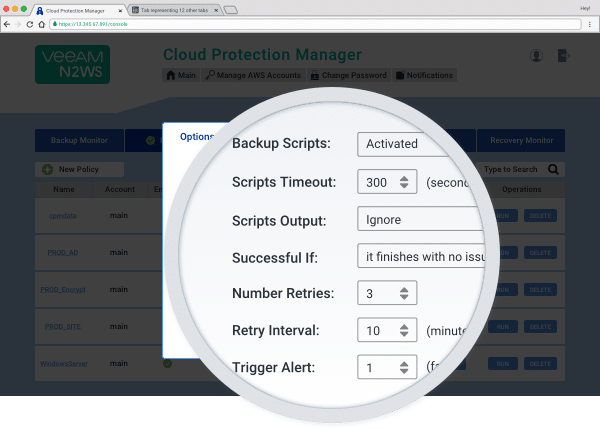Image resolution: width=600 pixels, height=429 pixels.
Task: Switch to Recovery Monitor tab
Action: point(521,140)
